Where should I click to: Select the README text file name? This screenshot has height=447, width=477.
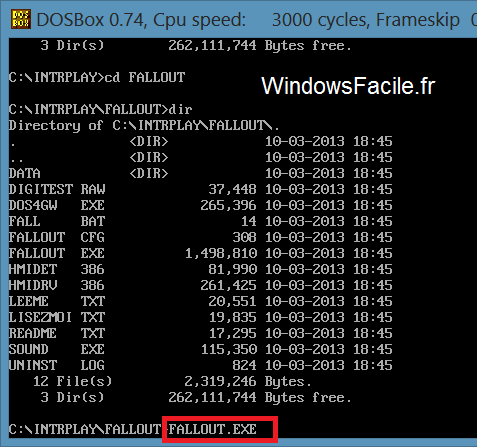click(33, 333)
